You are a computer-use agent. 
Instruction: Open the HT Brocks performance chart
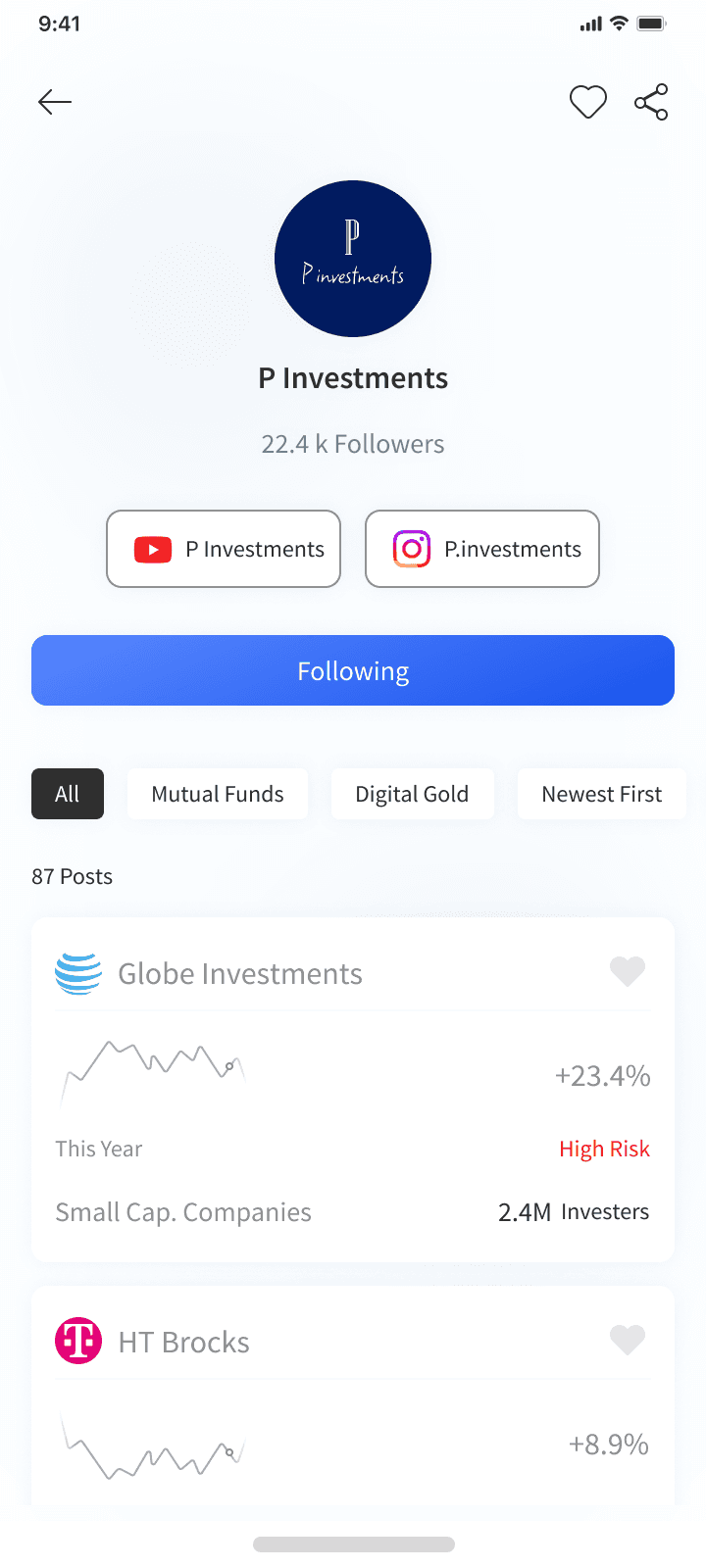152,1445
